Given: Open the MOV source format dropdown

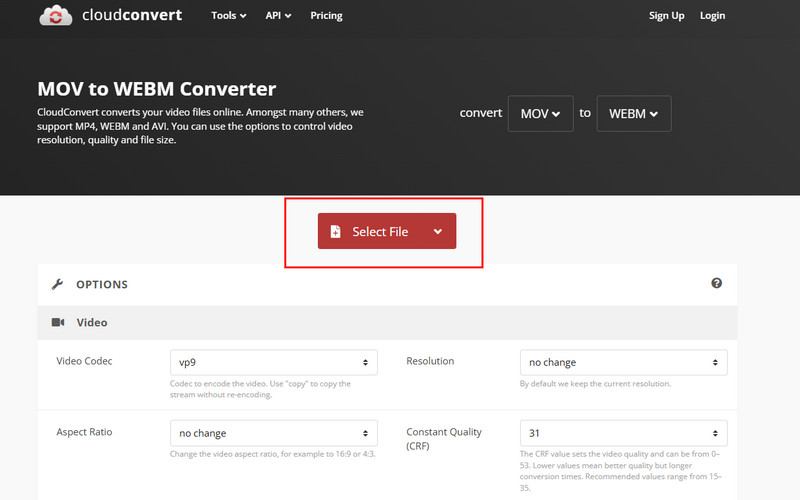Looking at the screenshot, I should (540, 113).
